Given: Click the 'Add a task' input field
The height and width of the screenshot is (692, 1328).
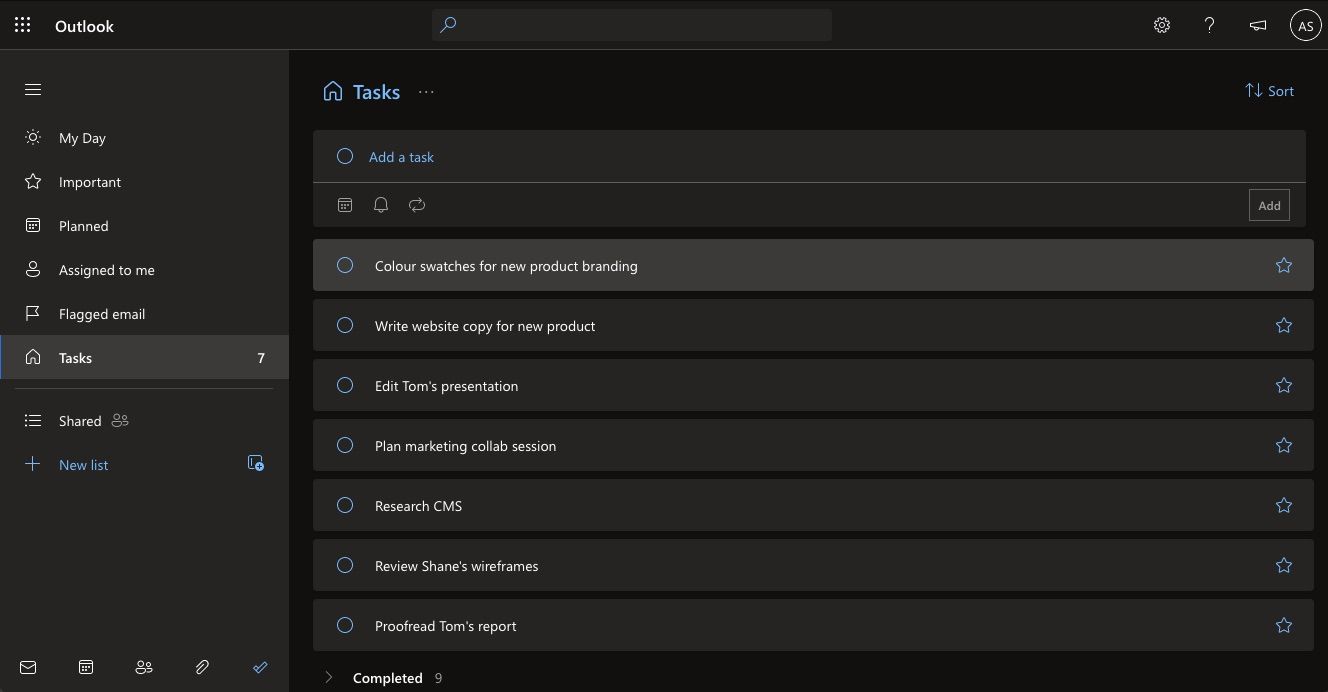Looking at the screenshot, I should (700, 157).
